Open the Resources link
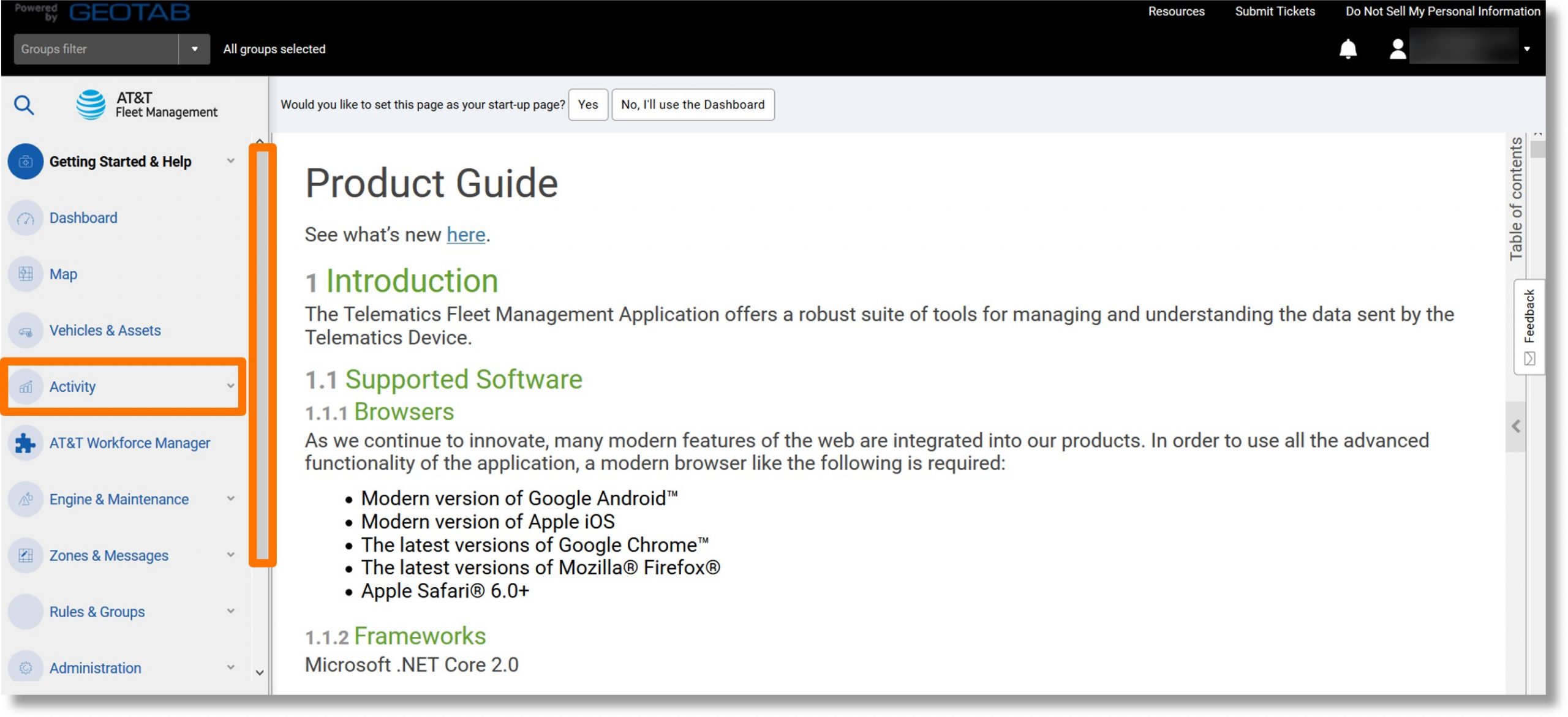This screenshot has height=717, width=1568. (x=1176, y=11)
